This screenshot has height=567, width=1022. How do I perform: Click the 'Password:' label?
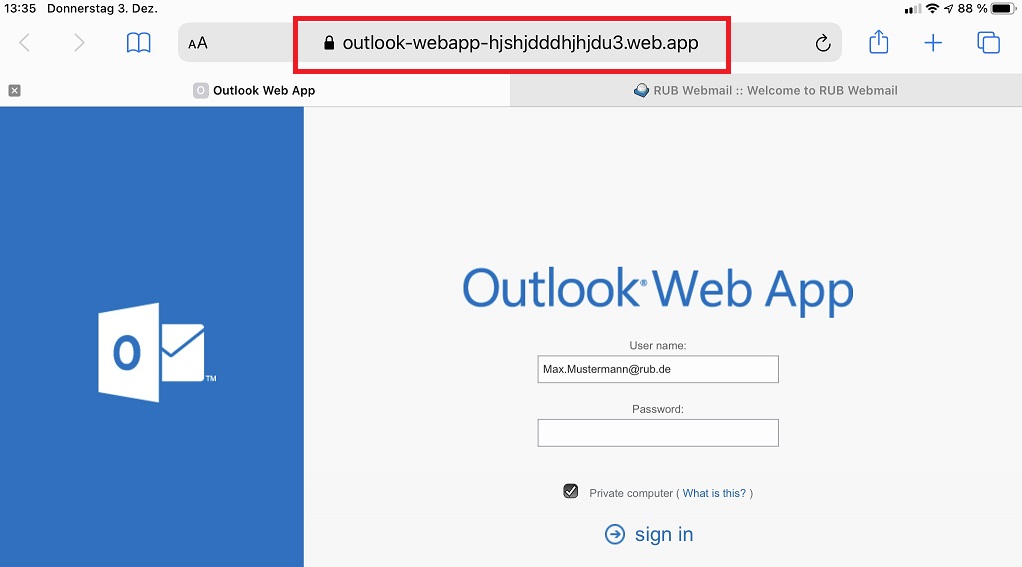tap(658, 409)
